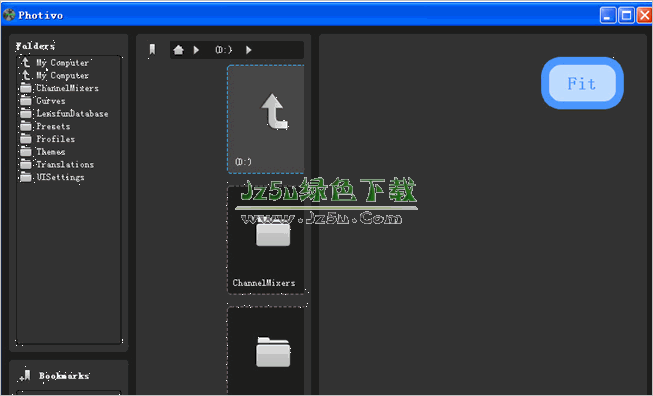
Task: Select UISettings folder in the list
Action: (x=60, y=177)
